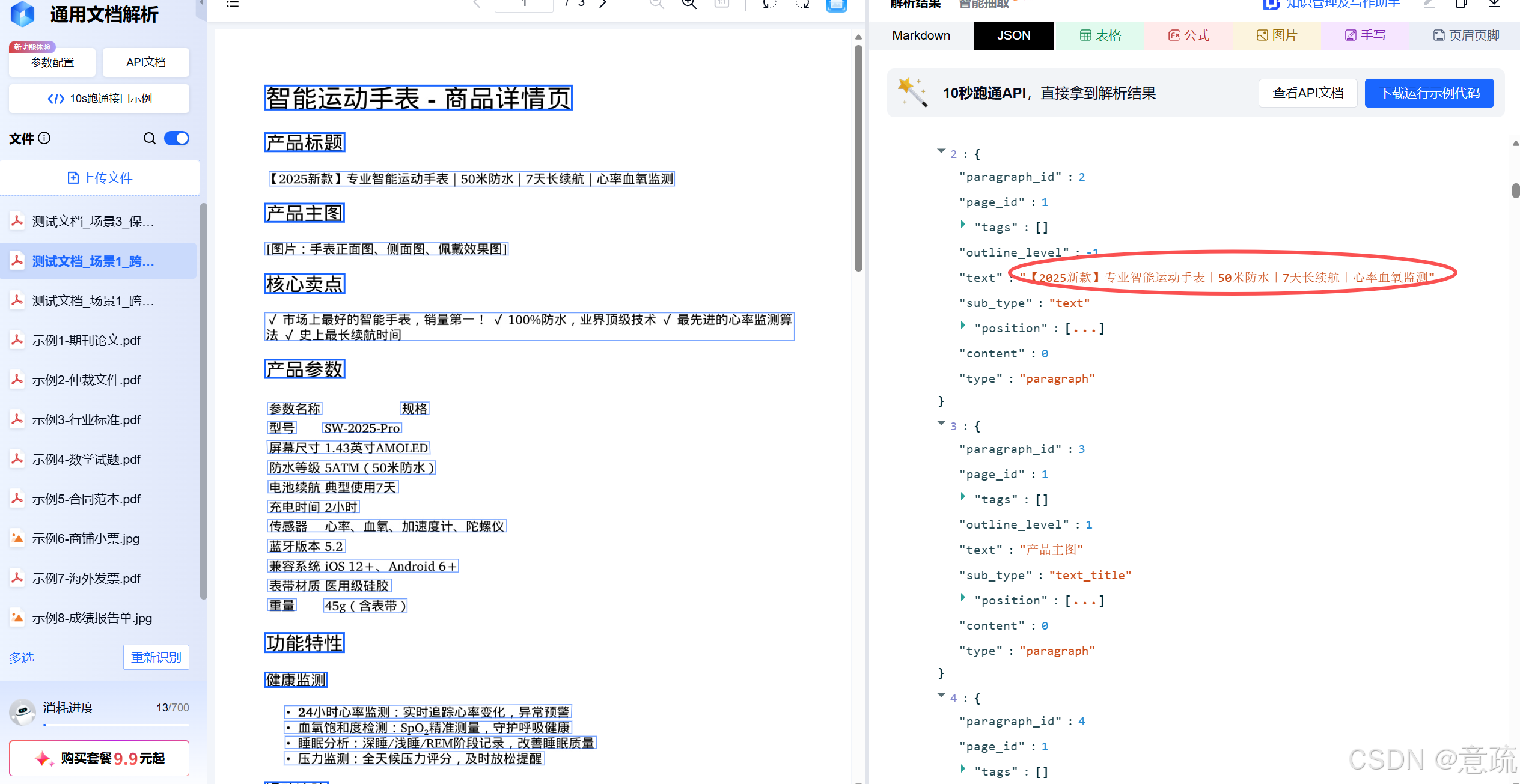Click the app logo near 通用文档解析
1520x784 pixels.
click(x=23, y=13)
